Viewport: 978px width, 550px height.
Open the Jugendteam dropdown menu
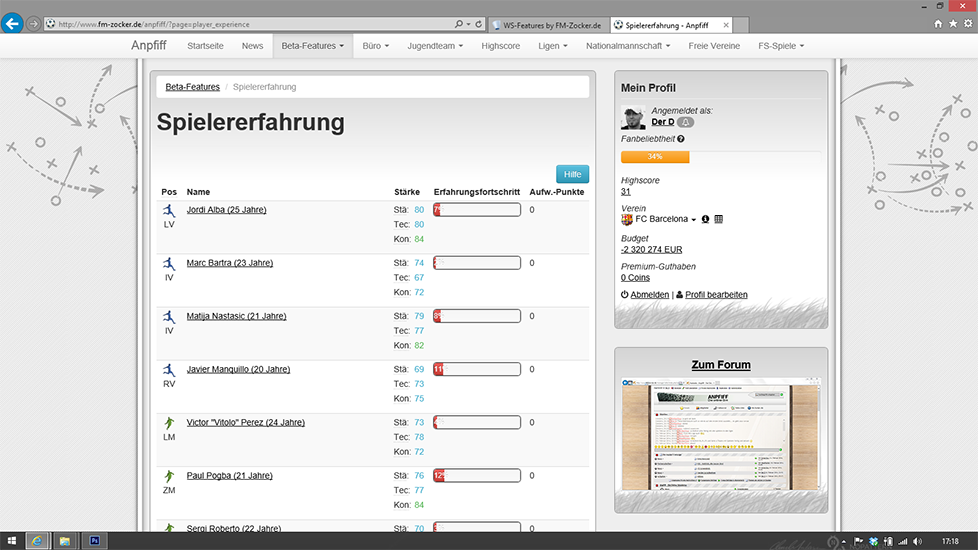435,46
